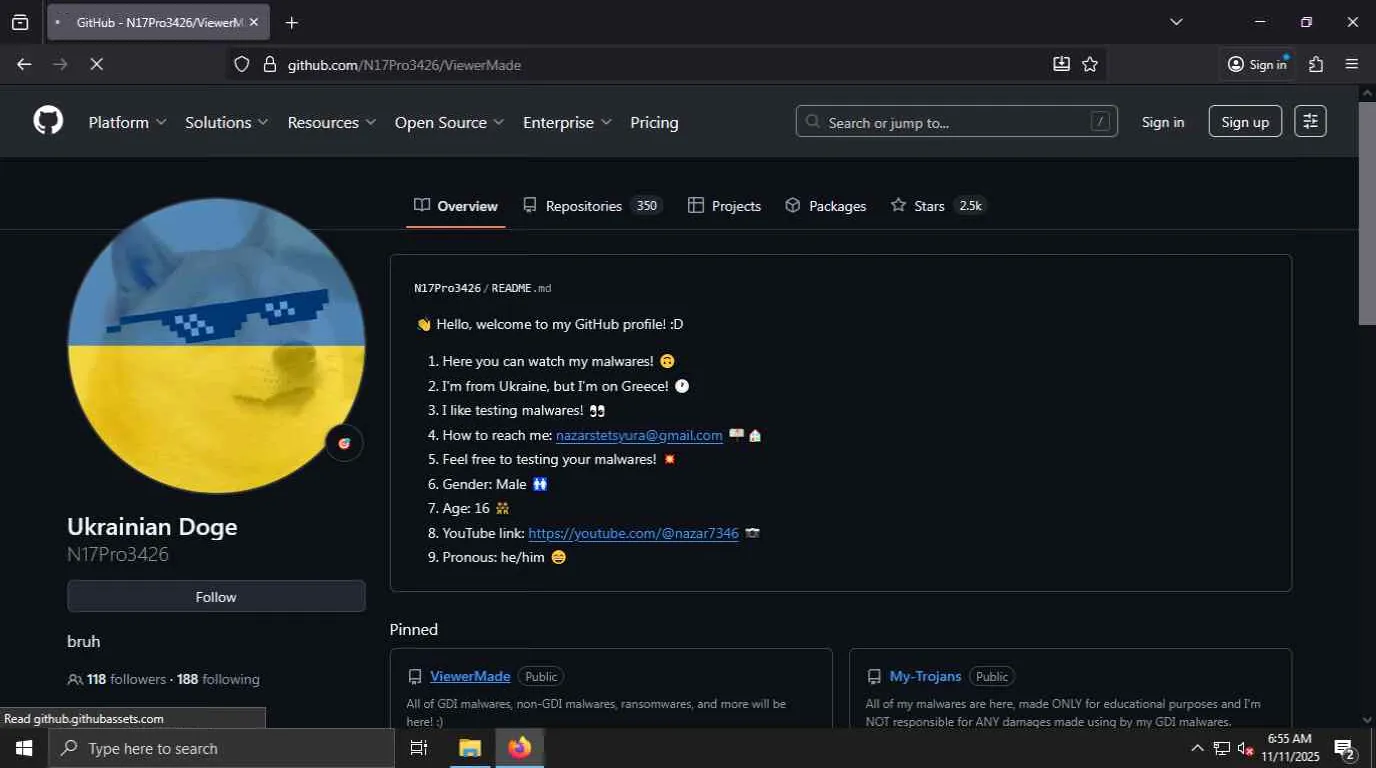The image size is (1376, 768).
Task: Close the GitHub N17Pro3426 browser tab
Action: click(254, 22)
